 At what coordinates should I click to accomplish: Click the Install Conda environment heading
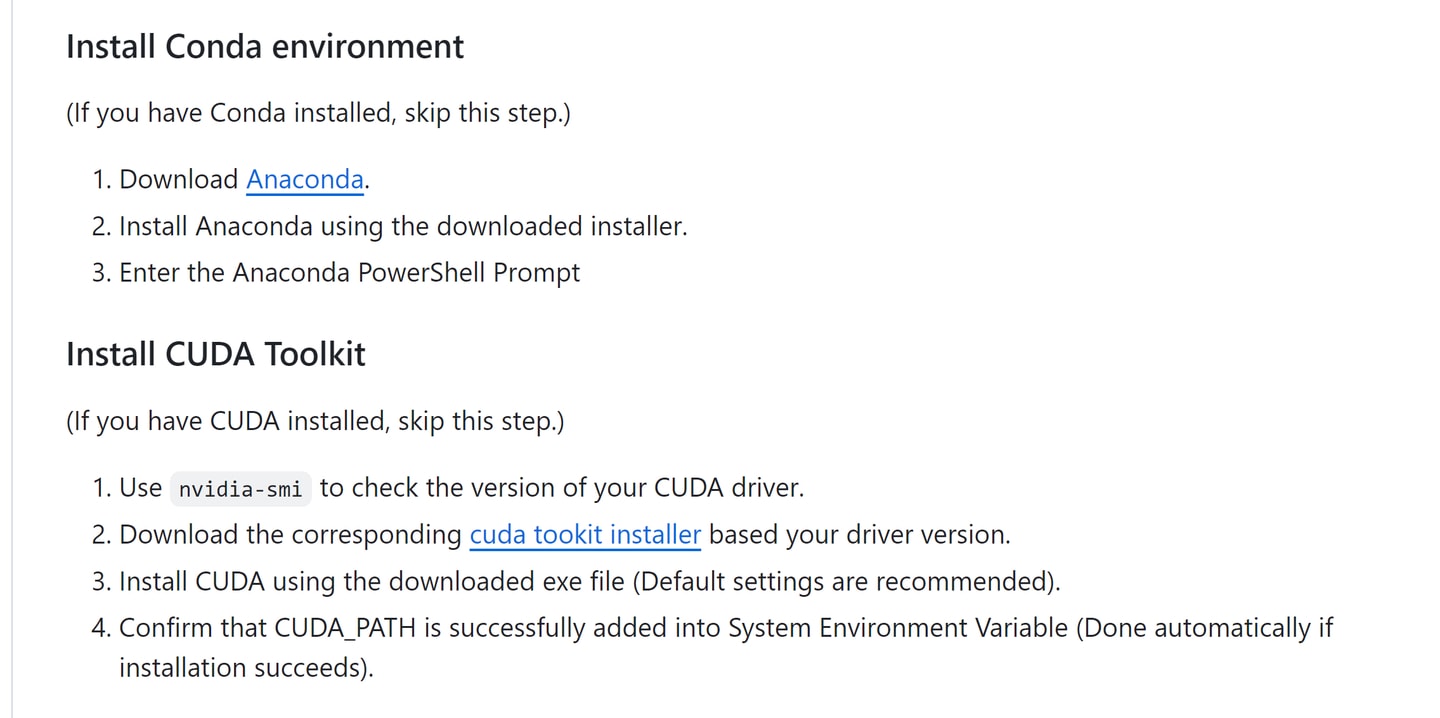click(x=265, y=47)
